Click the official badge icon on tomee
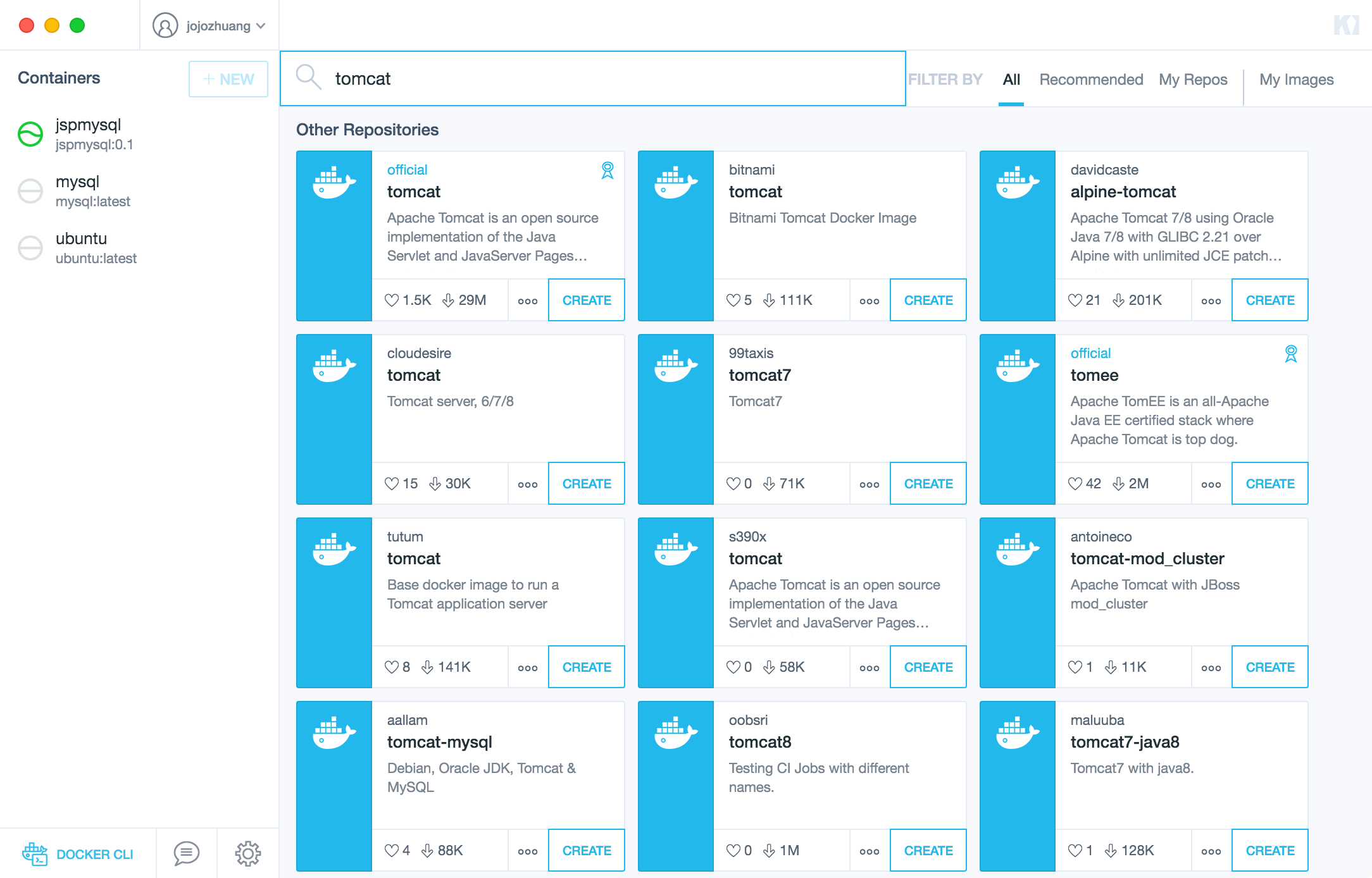 pyautogui.click(x=1291, y=354)
